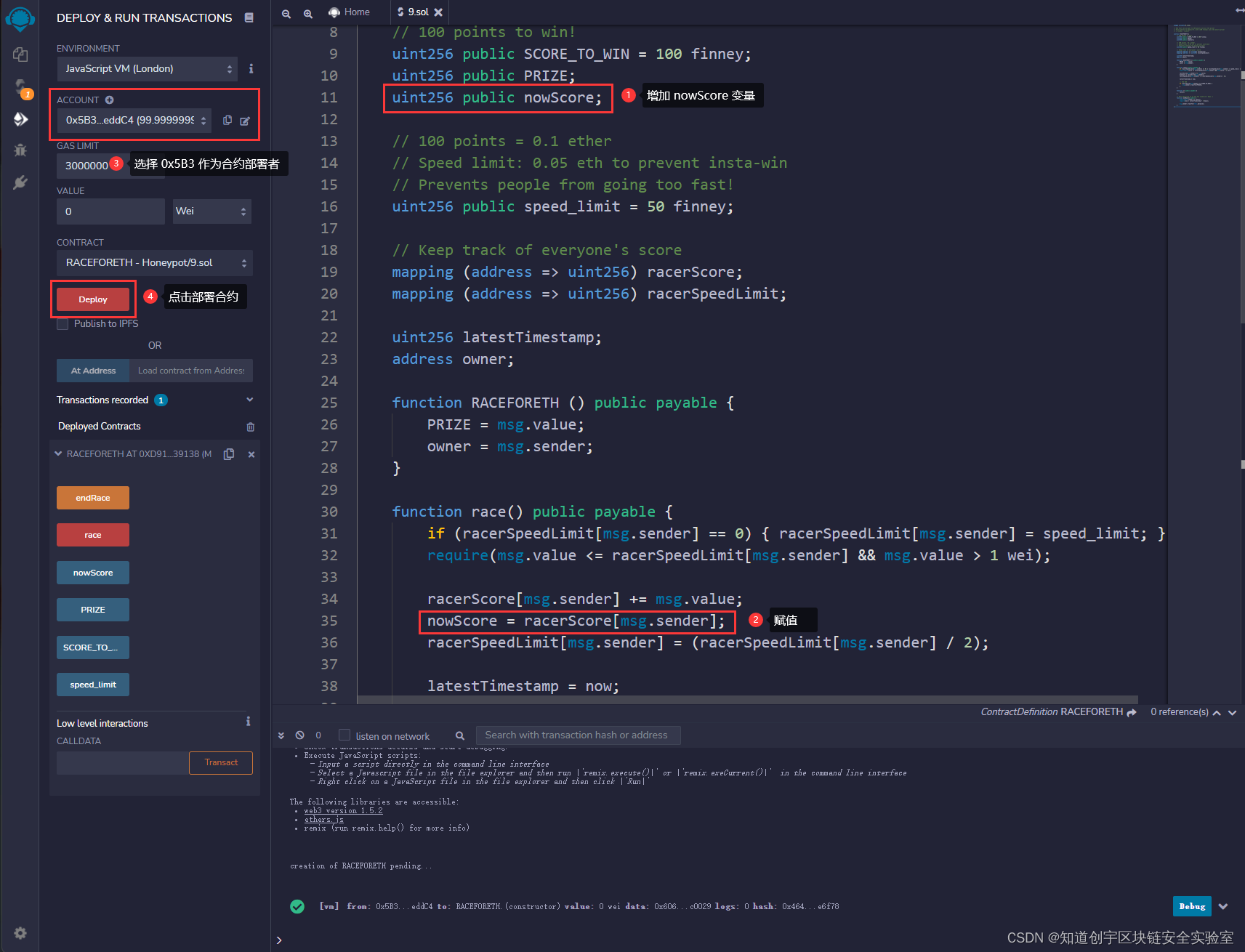Click the pending transactions counter 0

(x=318, y=735)
